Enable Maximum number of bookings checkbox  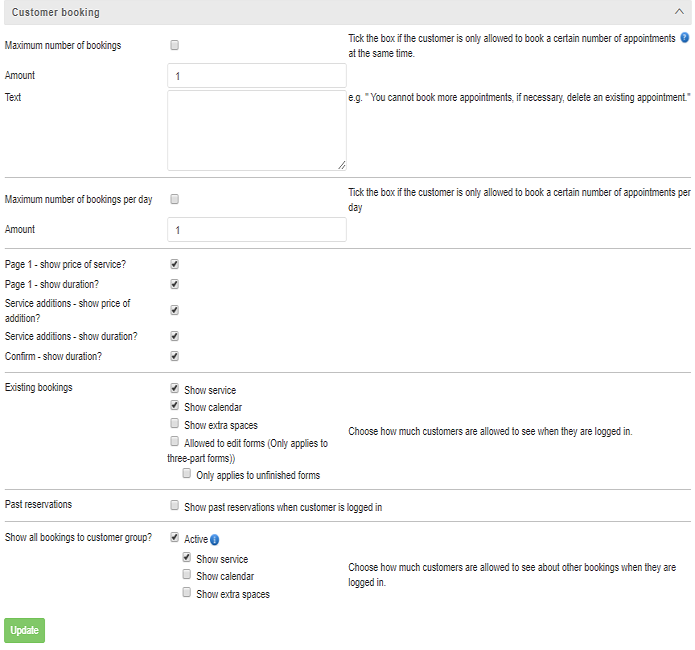175,45
